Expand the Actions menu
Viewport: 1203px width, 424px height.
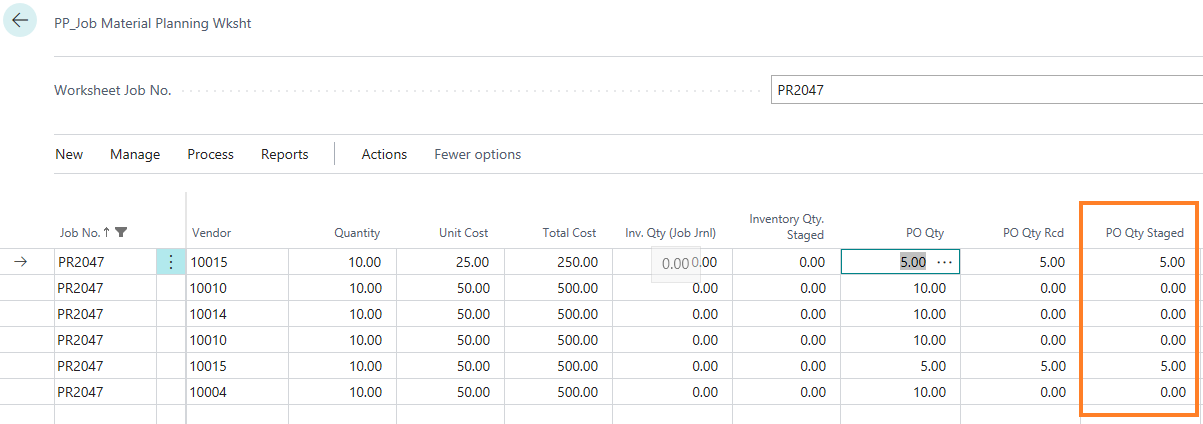click(x=384, y=154)
